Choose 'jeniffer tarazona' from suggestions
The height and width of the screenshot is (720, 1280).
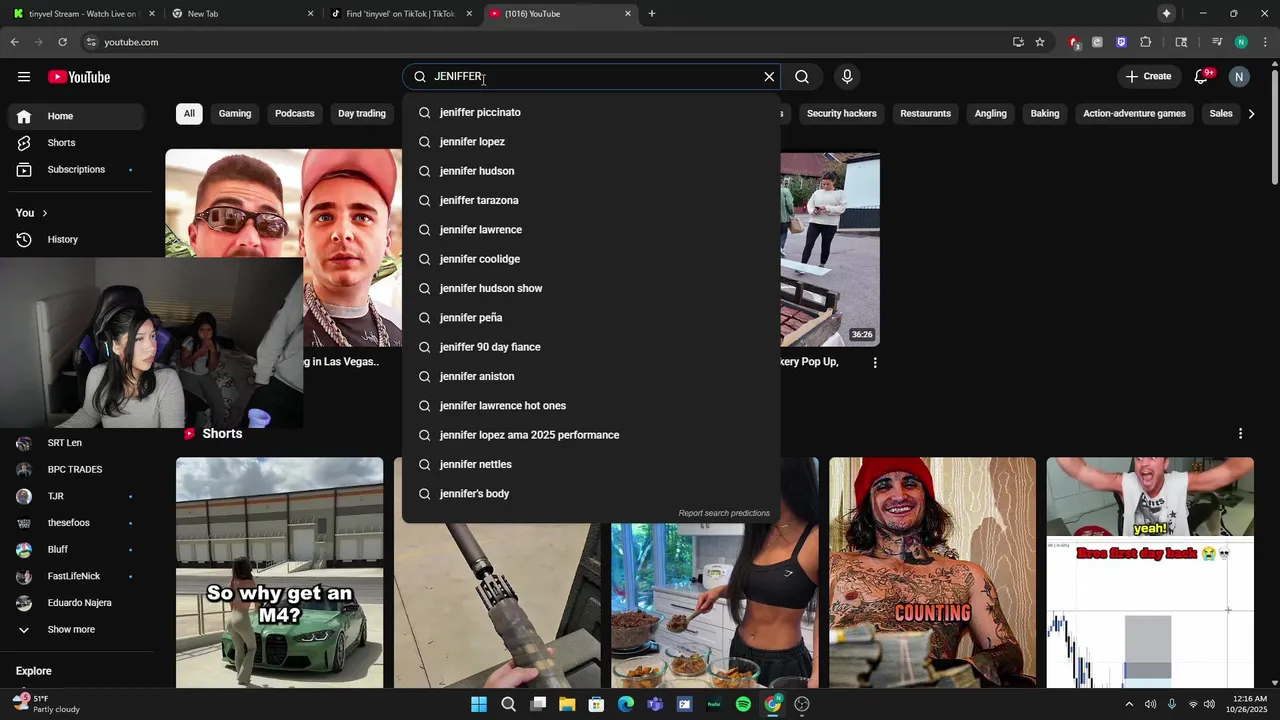pos(591,200)
